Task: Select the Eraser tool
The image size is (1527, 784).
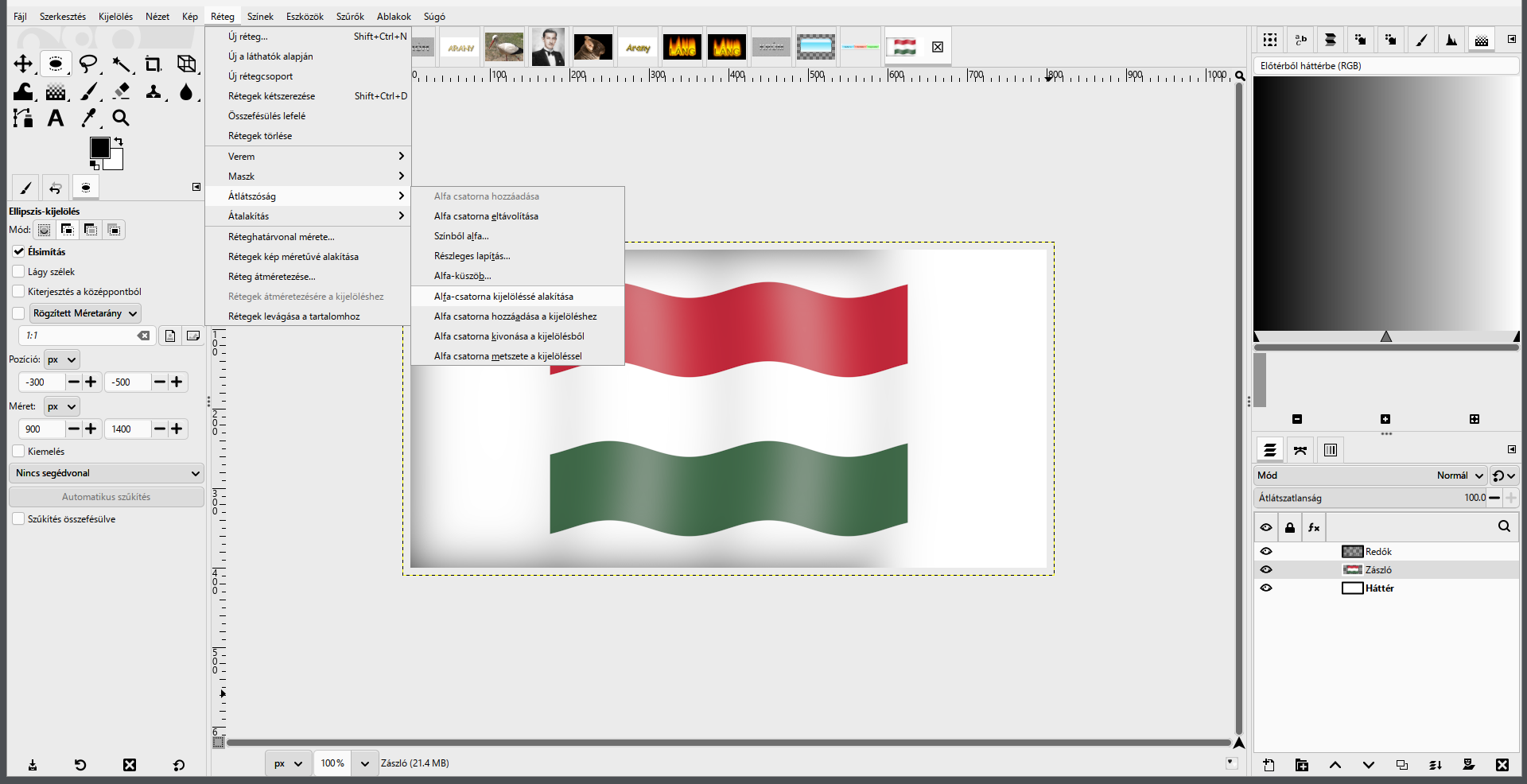Action: pos(122,92)
